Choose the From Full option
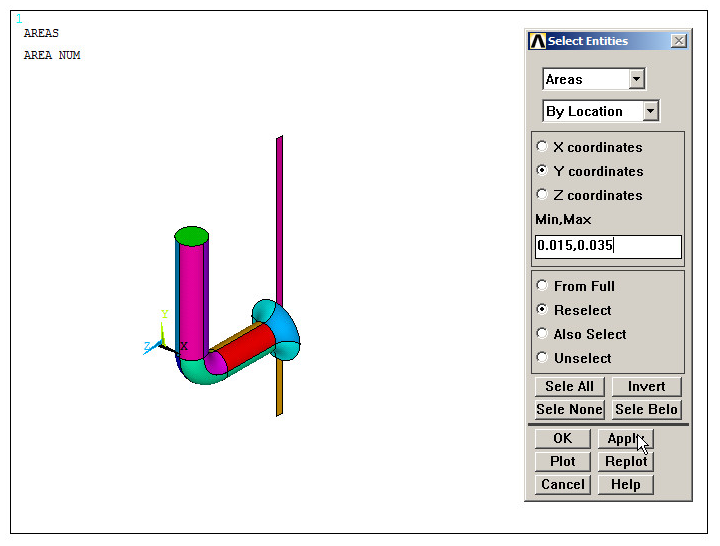This screenshot has height=546, width=720. pos(542,285)
